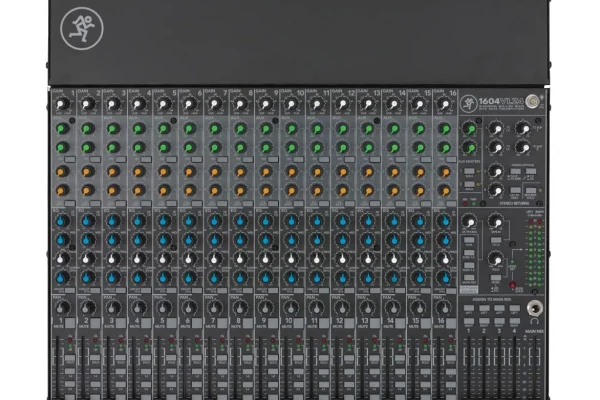Click channel 16 top blue EQ knob
600x400 pixels.
tap(444, 221)
